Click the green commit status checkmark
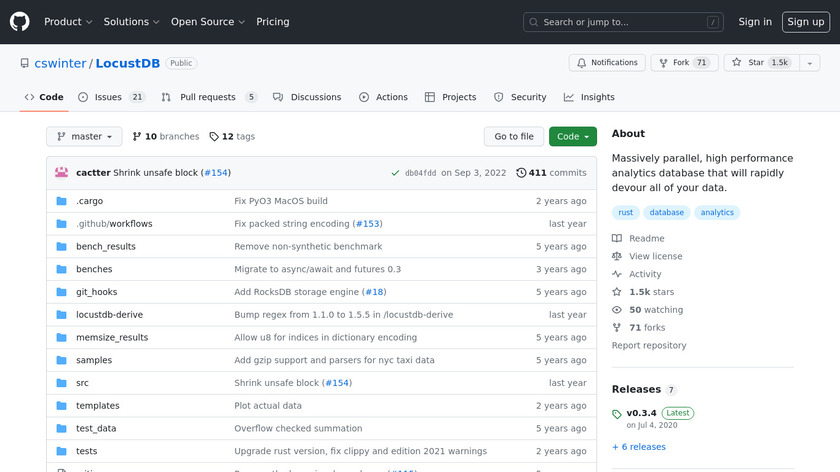This screenshot has height=472, width=840. click(x=395, y=173)
